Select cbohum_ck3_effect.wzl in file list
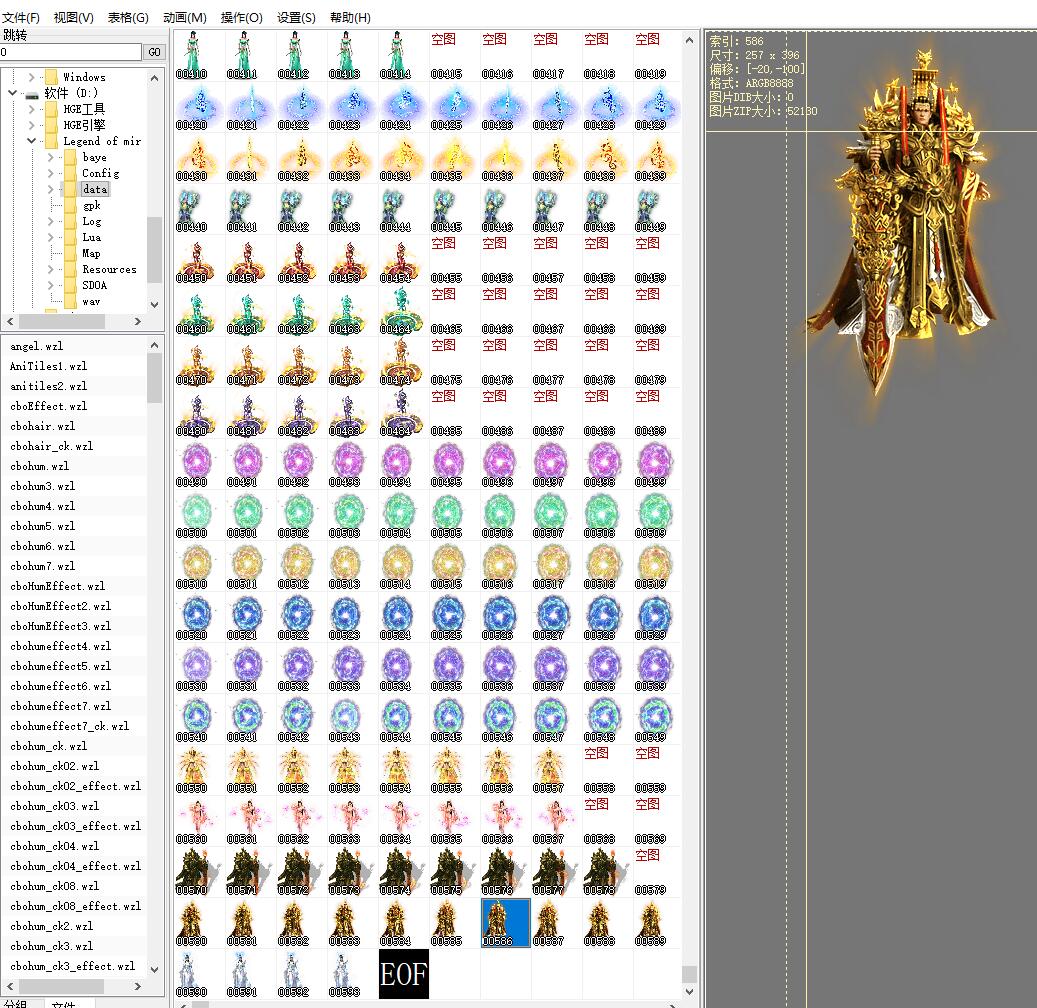The height and width of the screenshot is (1008, 1037). point(73,966)
